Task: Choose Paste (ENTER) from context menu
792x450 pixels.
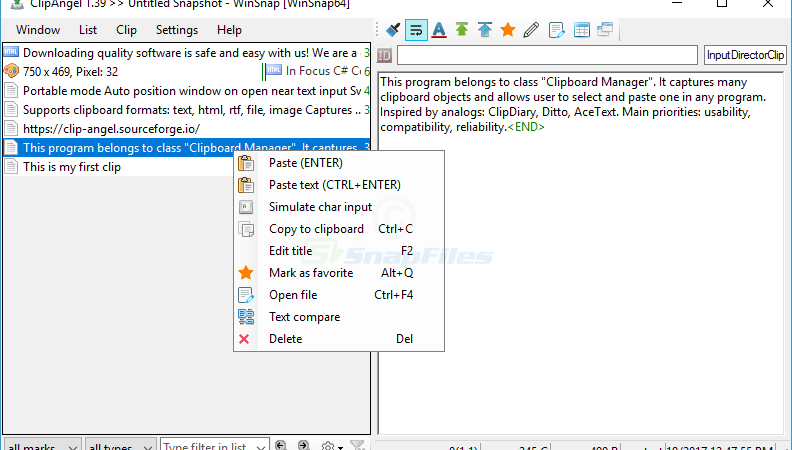Action: (x=339, y=163)
